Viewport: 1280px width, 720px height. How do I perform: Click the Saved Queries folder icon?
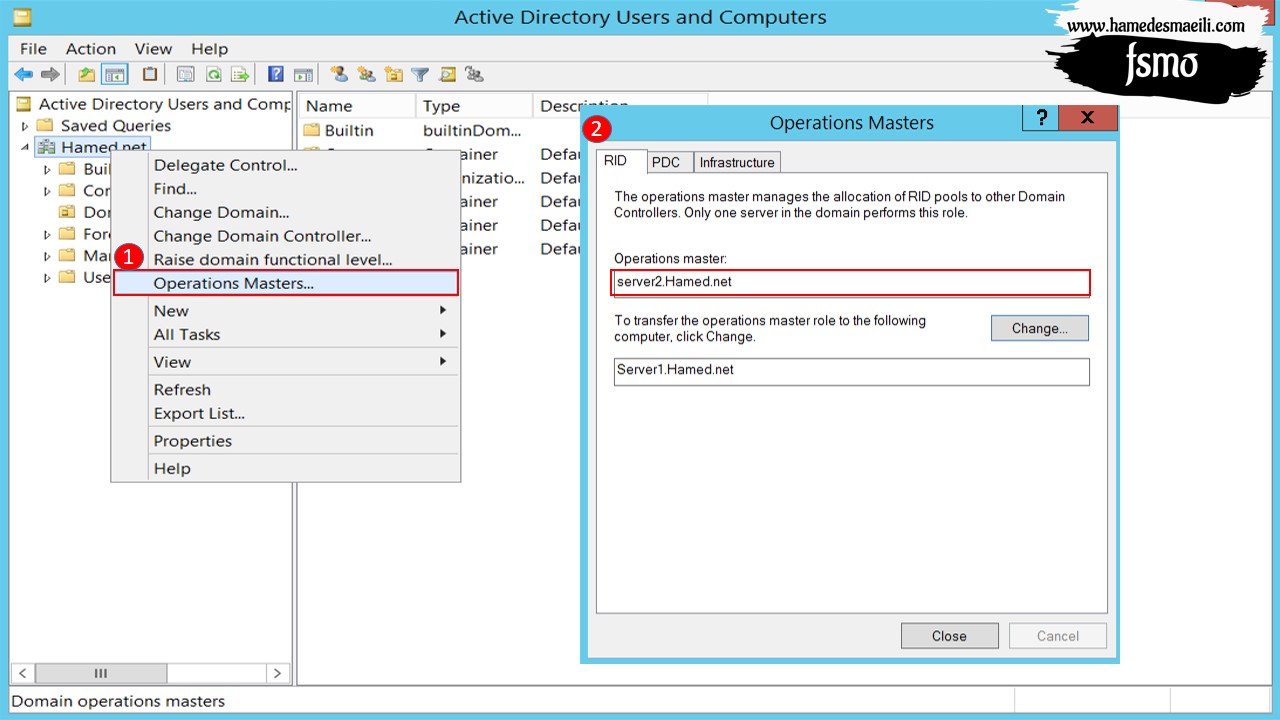[x=44, y=126]
